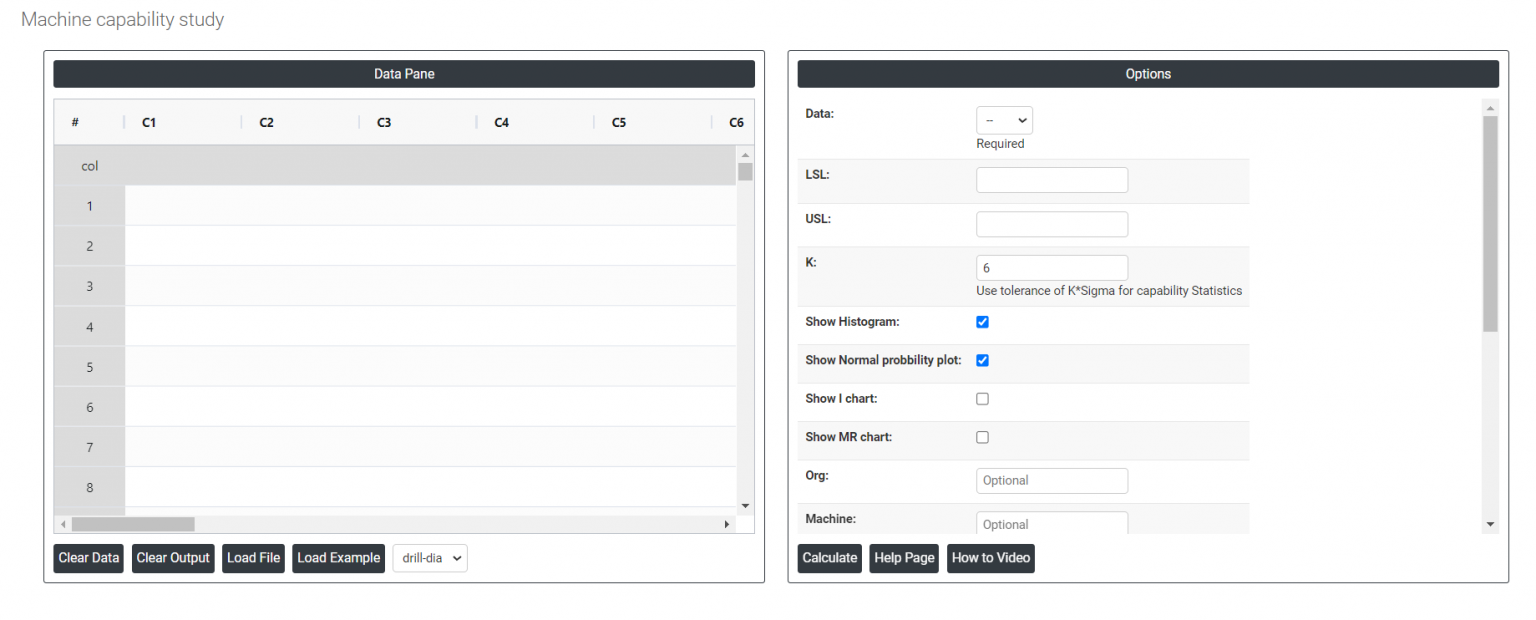Click the Options pane scroll down arrow
This screenshot has height=620, width=1536.
pyautogui.click(x=1490, y=524)
